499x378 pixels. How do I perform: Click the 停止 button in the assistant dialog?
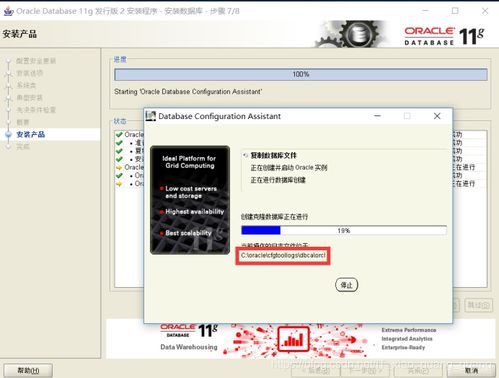pos(347,285)
